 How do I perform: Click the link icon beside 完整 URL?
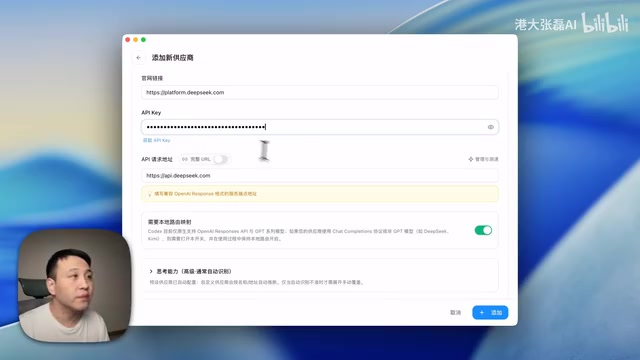pyautogui.click(x=185, y=159)
